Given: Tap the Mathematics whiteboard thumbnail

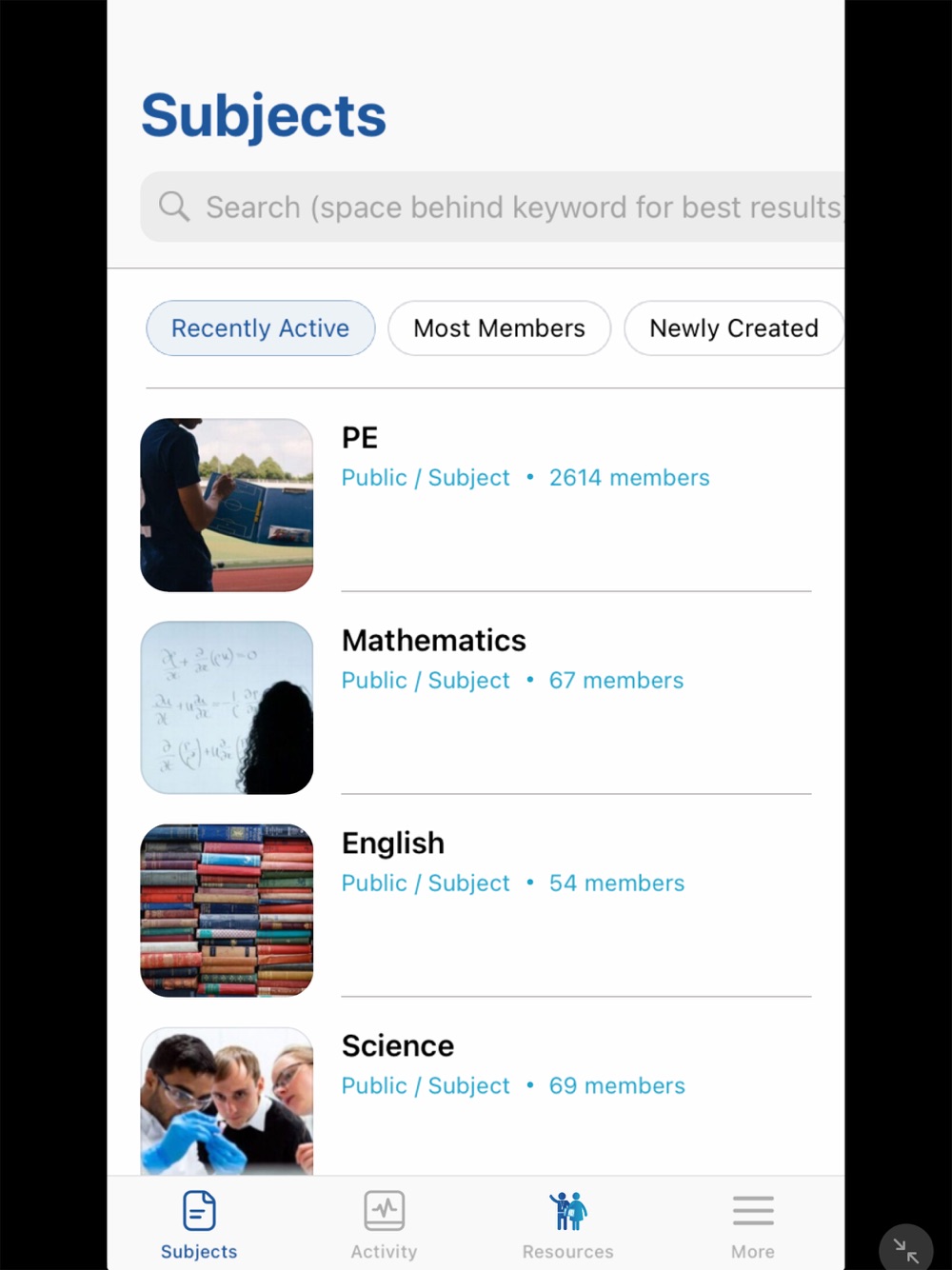Looking at the screenshot, I should coord(227,707).
